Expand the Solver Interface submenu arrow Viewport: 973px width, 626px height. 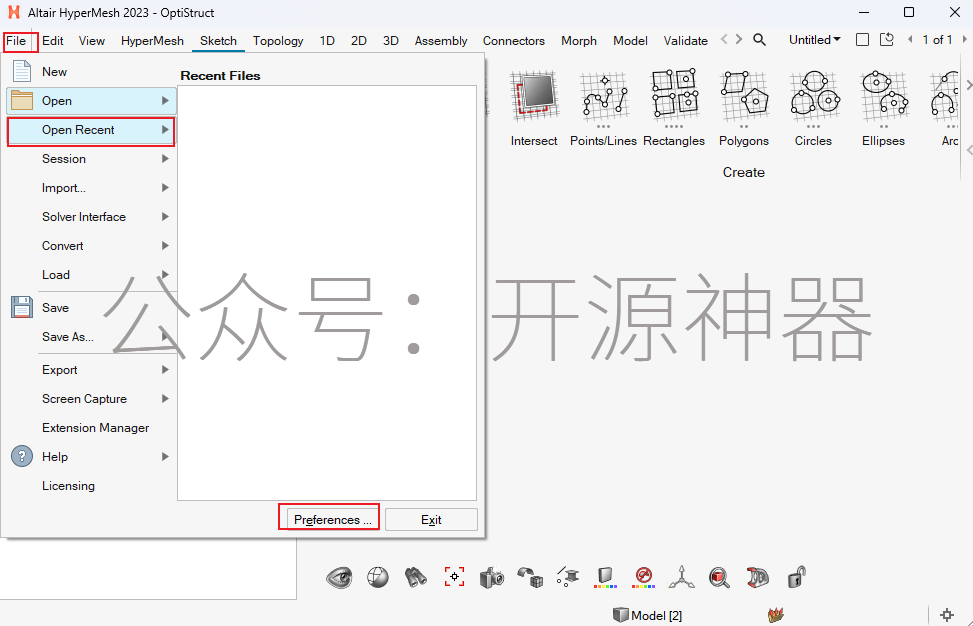165,217
